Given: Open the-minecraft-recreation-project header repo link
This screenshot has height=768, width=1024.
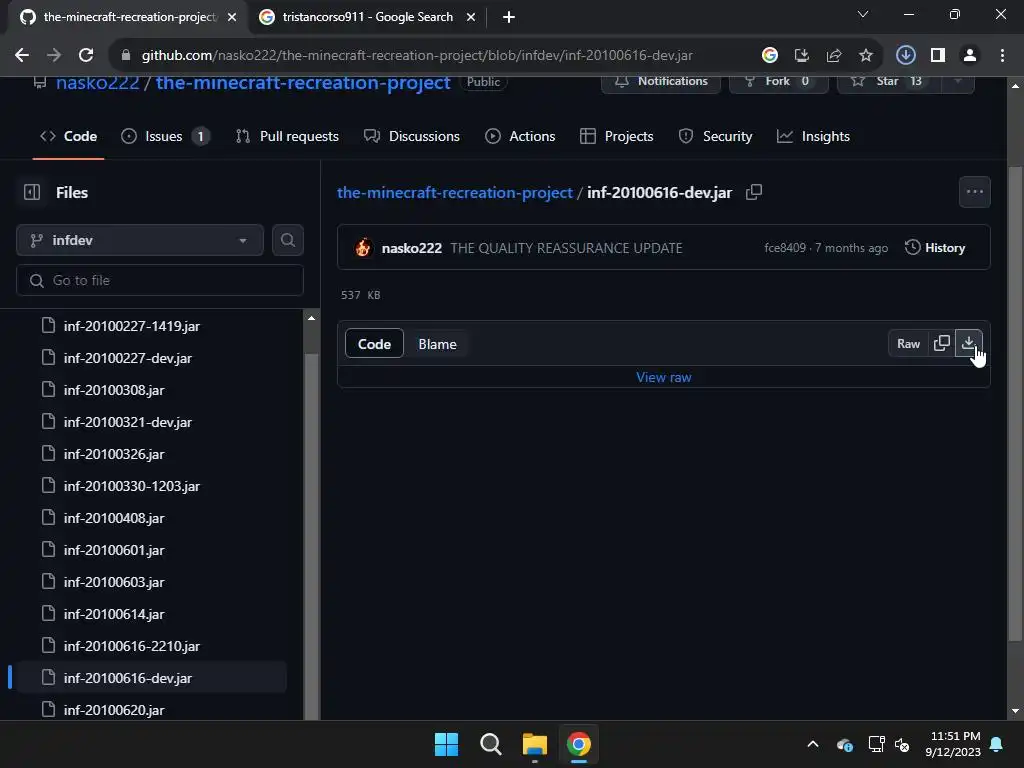Looking at the screenshot, I should click(303, 82).
